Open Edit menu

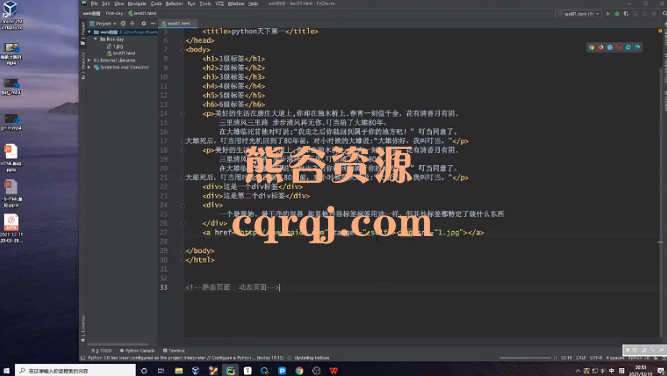pyautogui.click(x=106, y=3)
